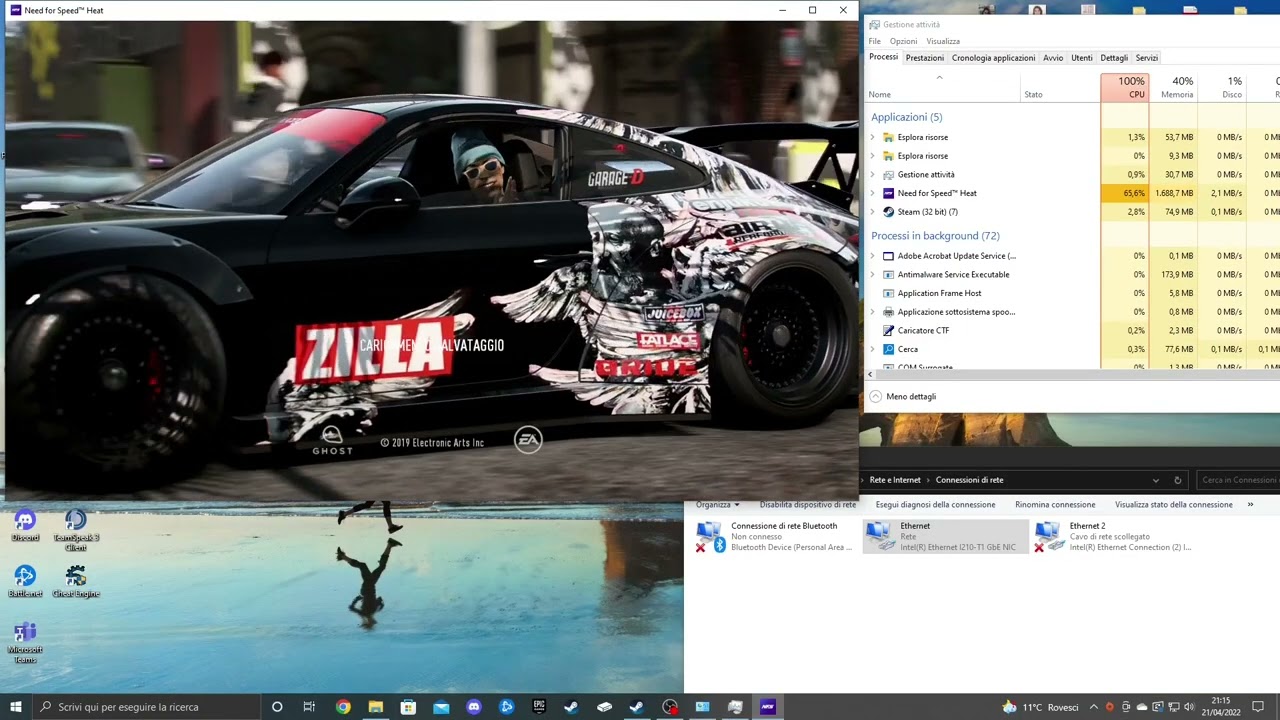The height and width of the screenshot is (720, 1280).
Task: Open File Explorer from the taskbar
Action: point(375,707)
